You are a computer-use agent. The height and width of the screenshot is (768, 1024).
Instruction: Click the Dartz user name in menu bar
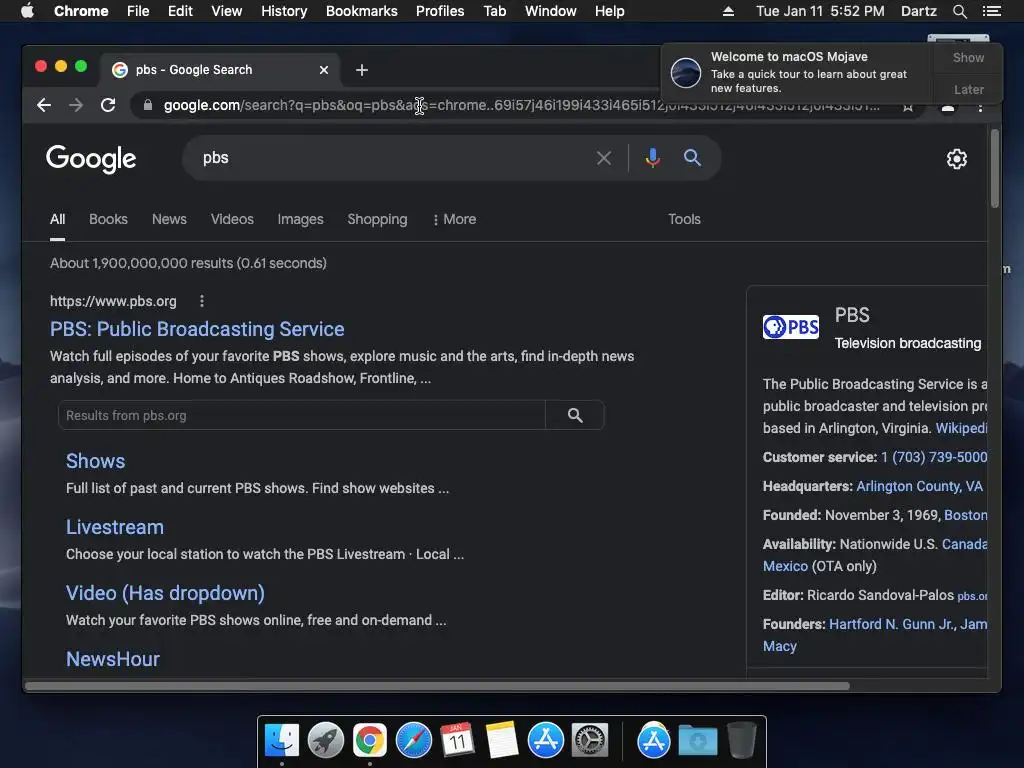pos(918,11)
